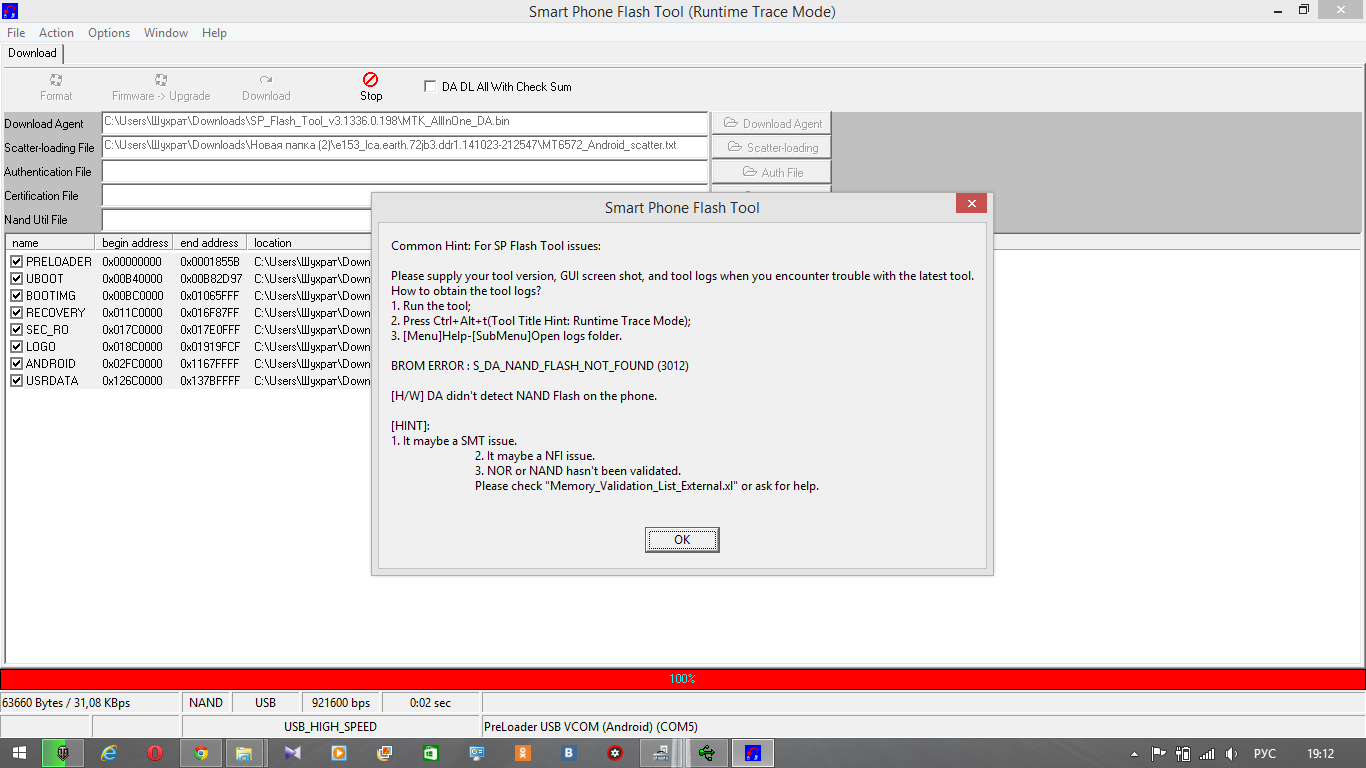Open Google Chrome from the taskbar
1366x768 pixels.
[x=201, y=753]
